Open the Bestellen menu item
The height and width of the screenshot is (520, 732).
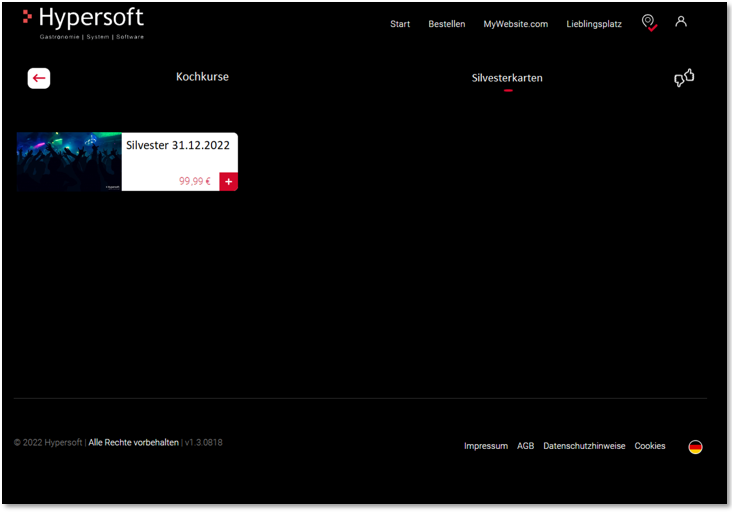coord(447,24)
